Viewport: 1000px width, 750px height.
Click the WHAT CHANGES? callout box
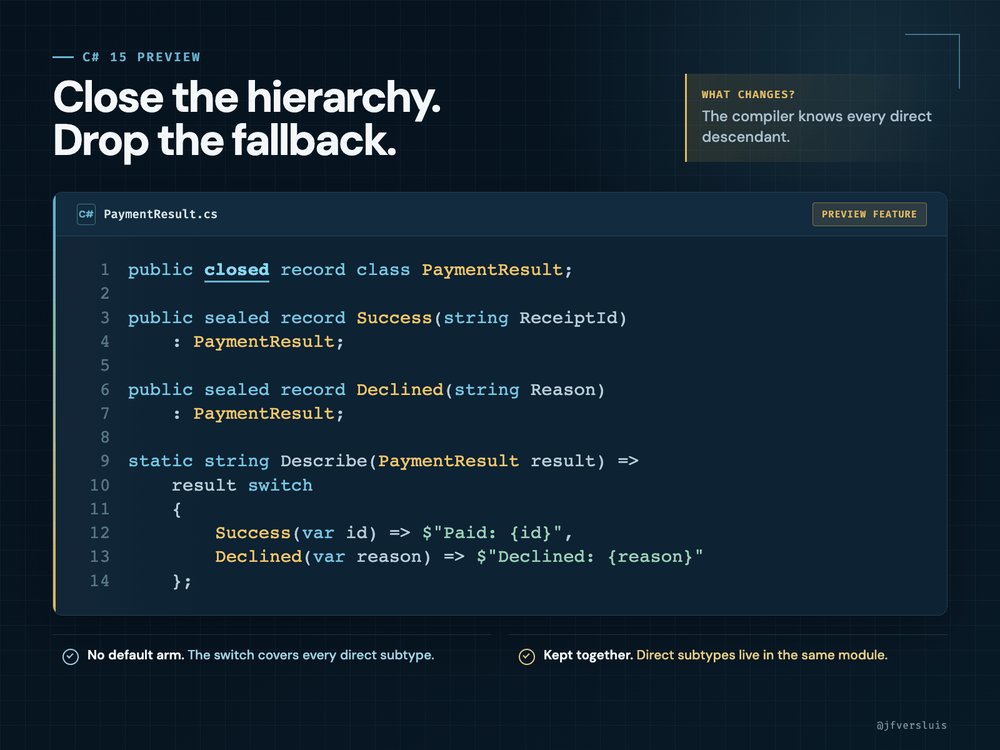(816, 117)
